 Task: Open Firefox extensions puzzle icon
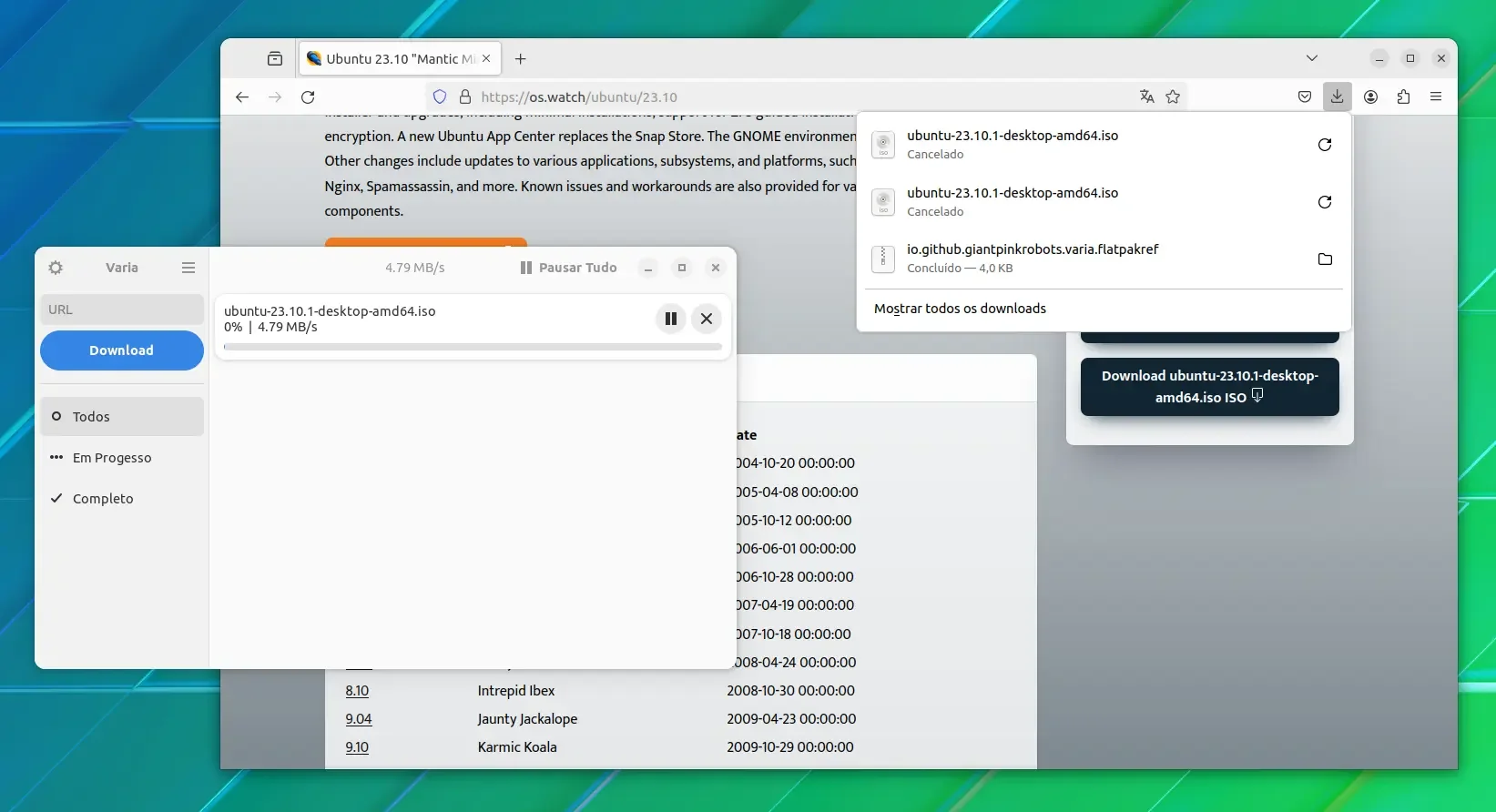click(x=1403, y=96)
